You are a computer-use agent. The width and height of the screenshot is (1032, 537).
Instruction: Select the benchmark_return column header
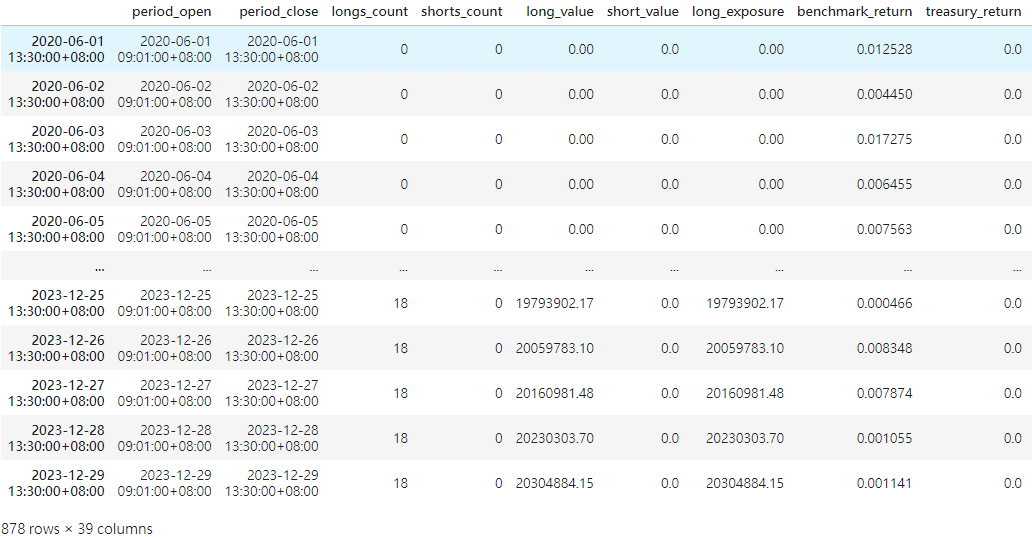coord(855,12)
